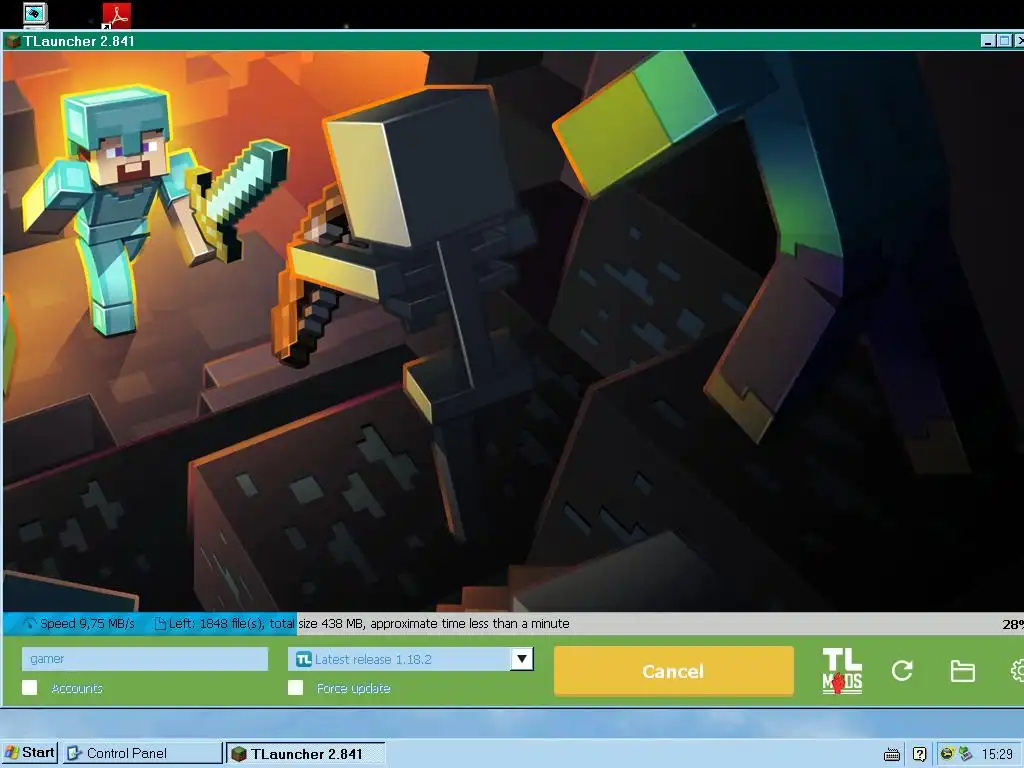Open the launcher settings gear
This screenshot has height=768, width=1024.
[x=1017, y=671]
